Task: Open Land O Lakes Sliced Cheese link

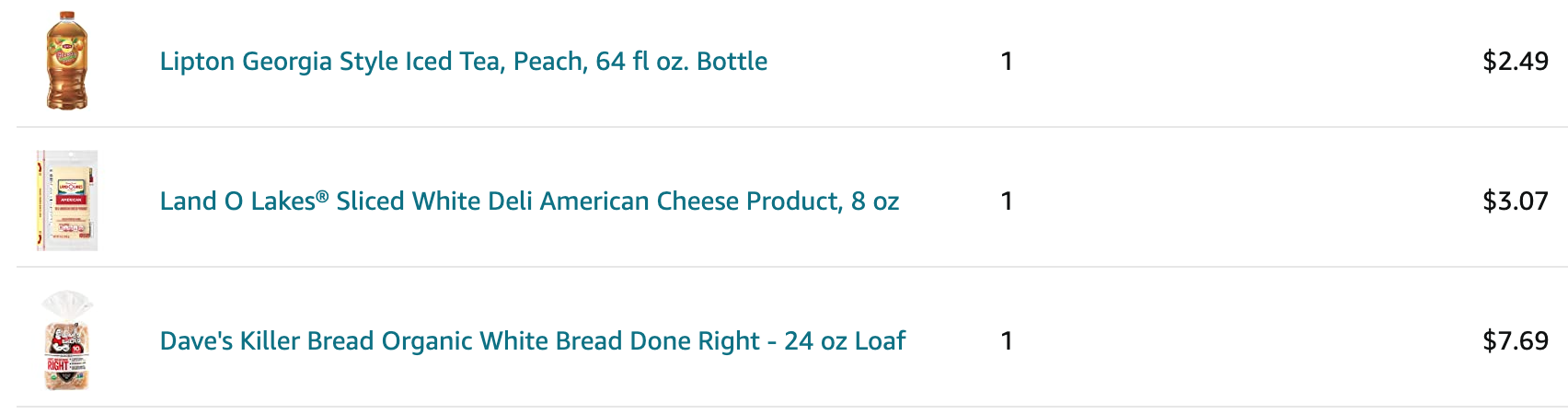Action: point(529,201)
